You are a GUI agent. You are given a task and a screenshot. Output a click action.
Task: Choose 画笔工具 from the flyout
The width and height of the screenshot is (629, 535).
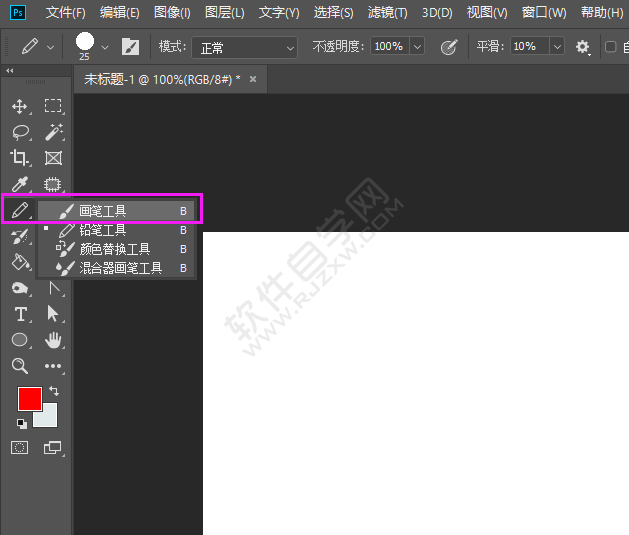tap(116, 211)
